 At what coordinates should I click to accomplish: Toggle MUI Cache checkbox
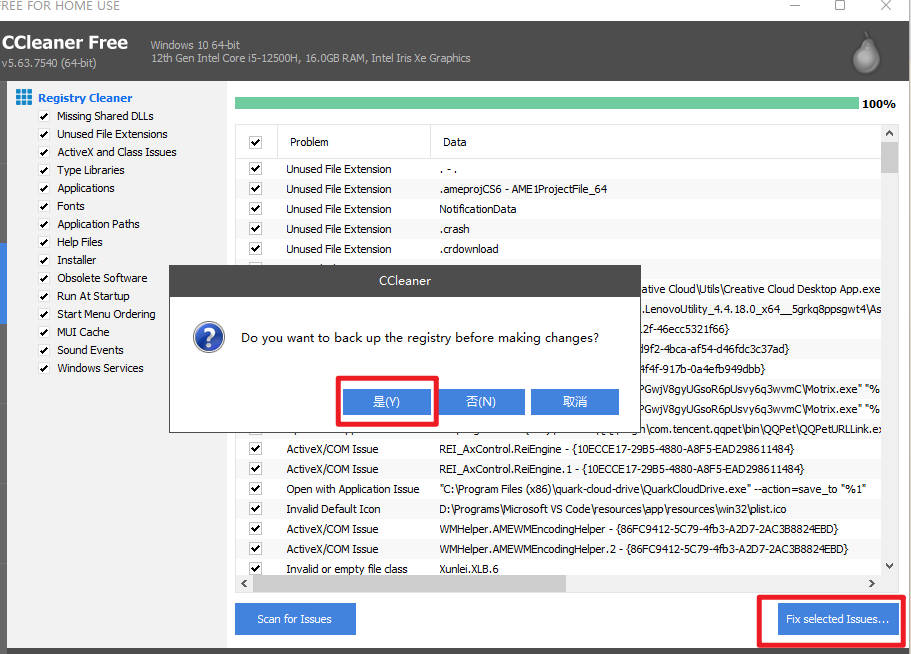(x=44, y=332)
